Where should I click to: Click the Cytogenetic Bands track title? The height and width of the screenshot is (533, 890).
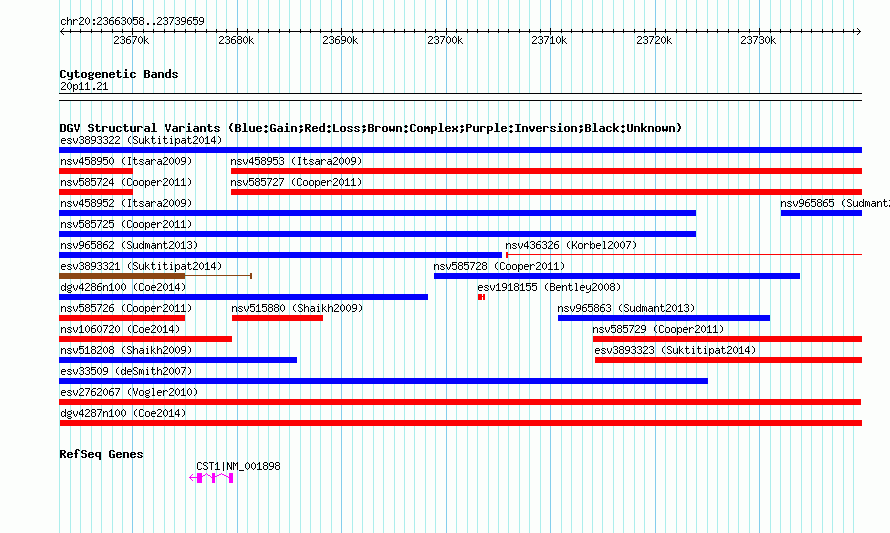(x=119, y=74)
